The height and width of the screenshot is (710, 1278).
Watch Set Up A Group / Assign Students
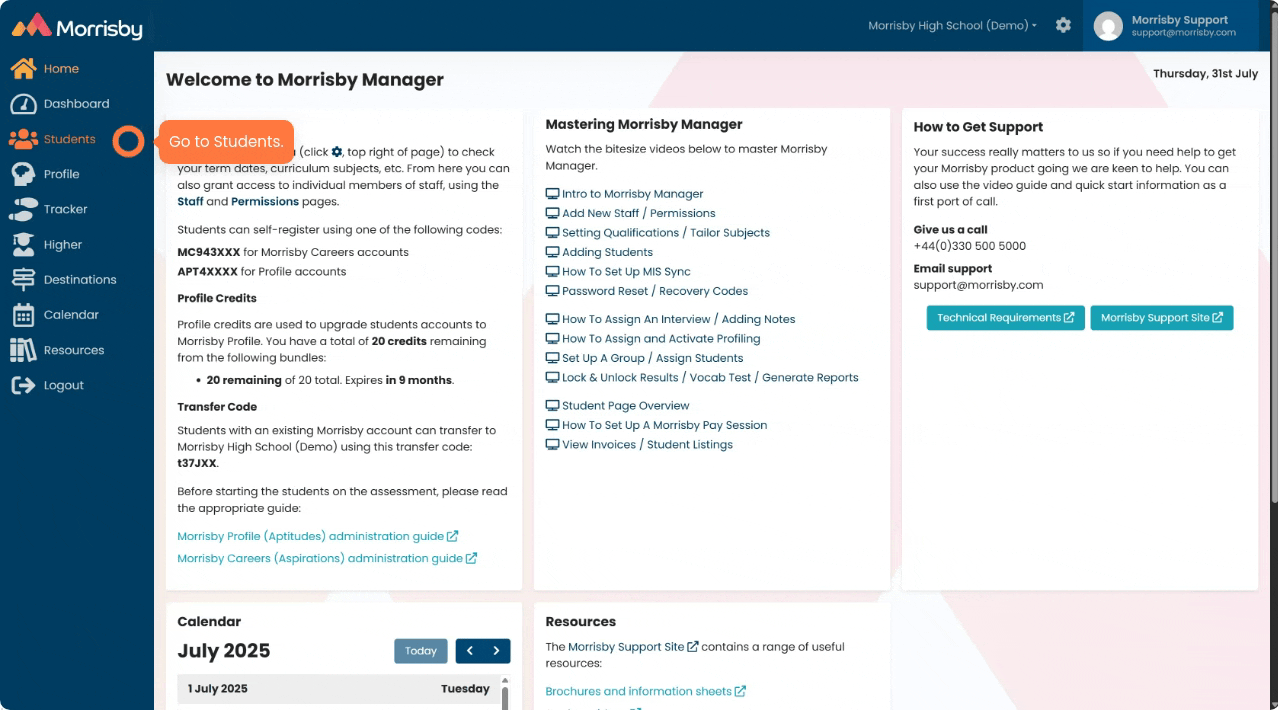(x=653, y=358)
